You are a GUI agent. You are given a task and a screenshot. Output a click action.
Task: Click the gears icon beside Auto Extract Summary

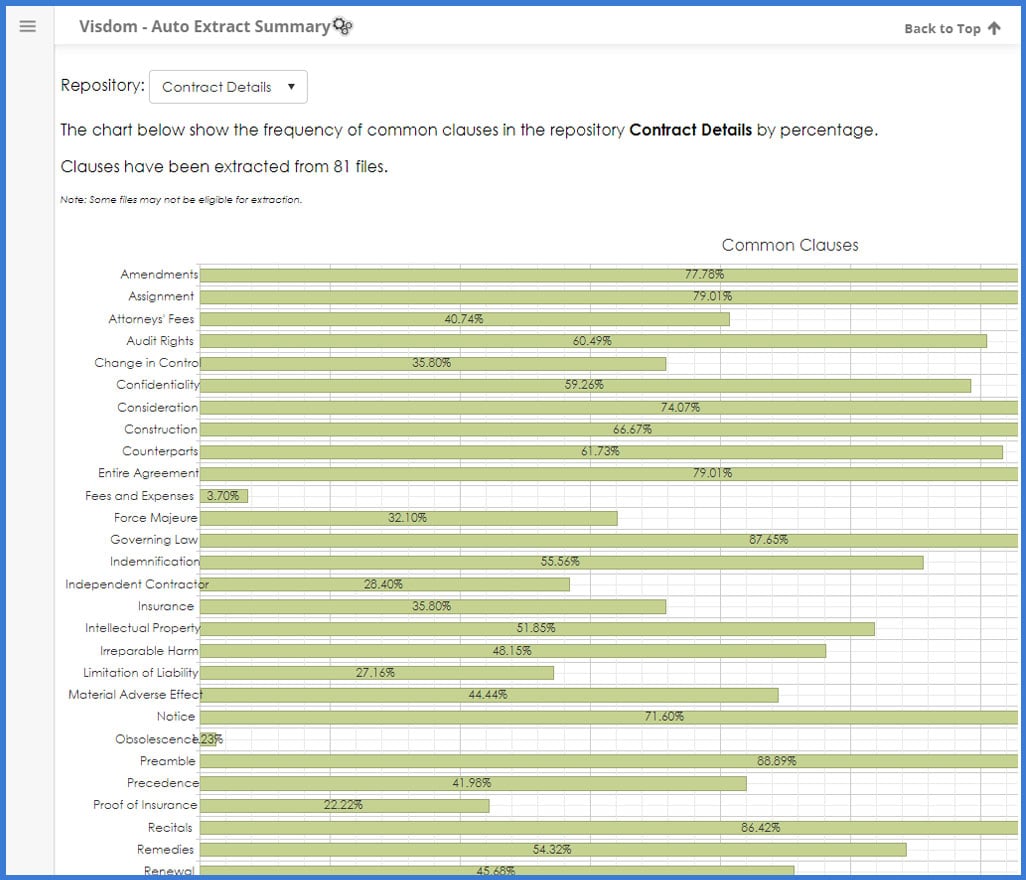tap(342, 27)
